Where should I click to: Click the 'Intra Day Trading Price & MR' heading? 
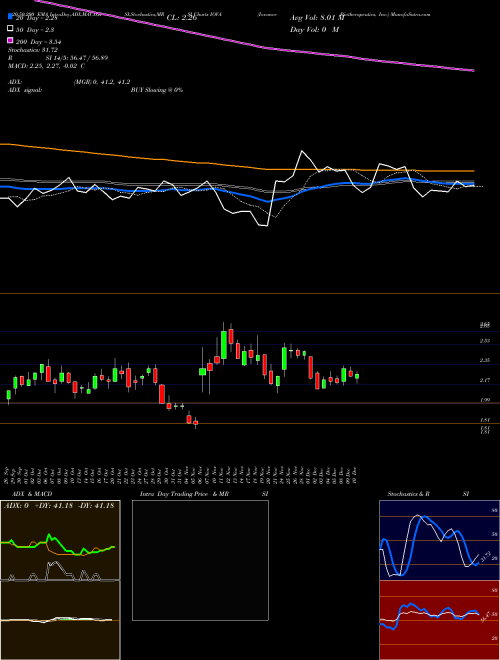point(184,494)
